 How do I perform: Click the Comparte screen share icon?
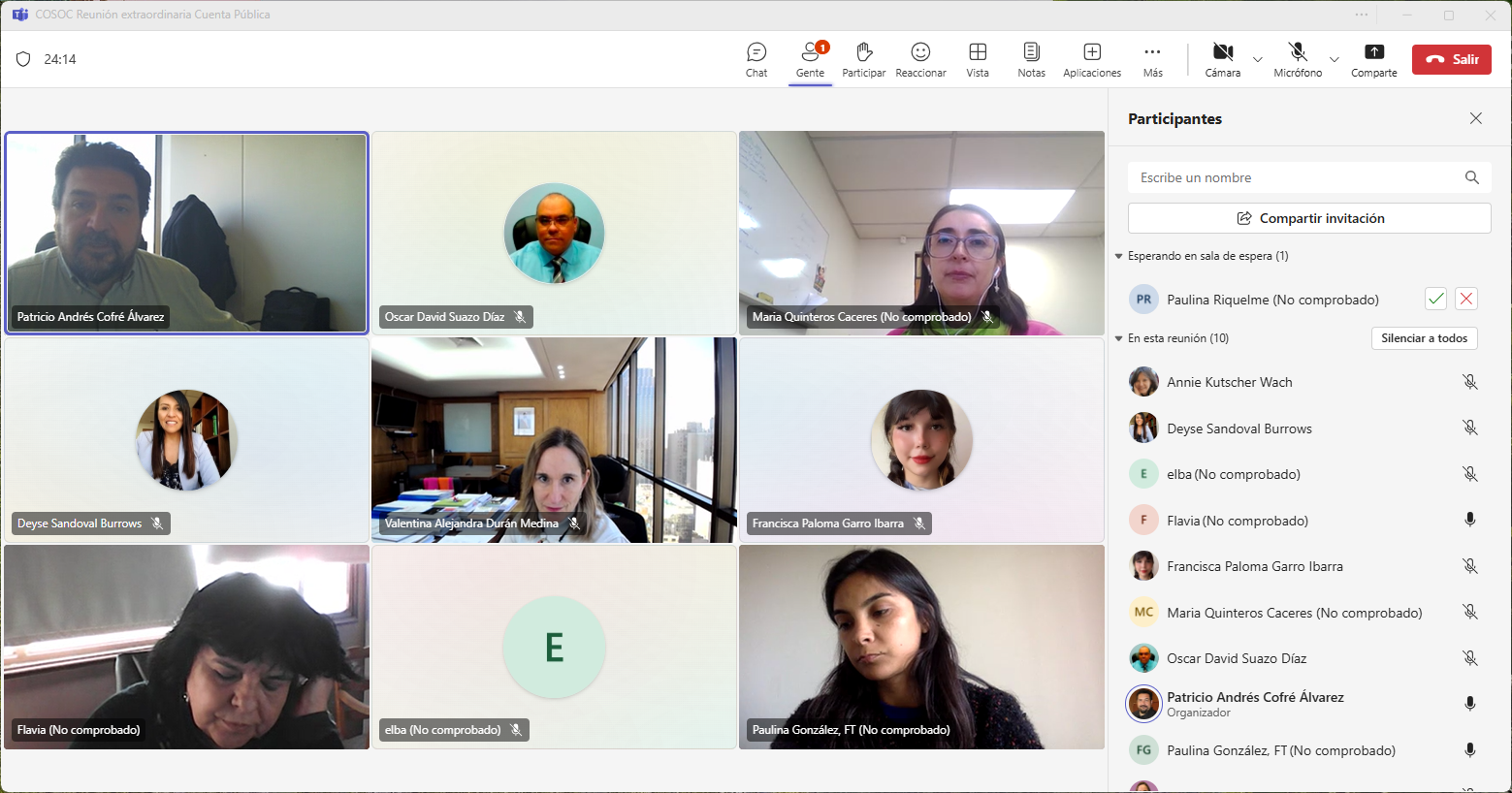[x=1373, y=59]
